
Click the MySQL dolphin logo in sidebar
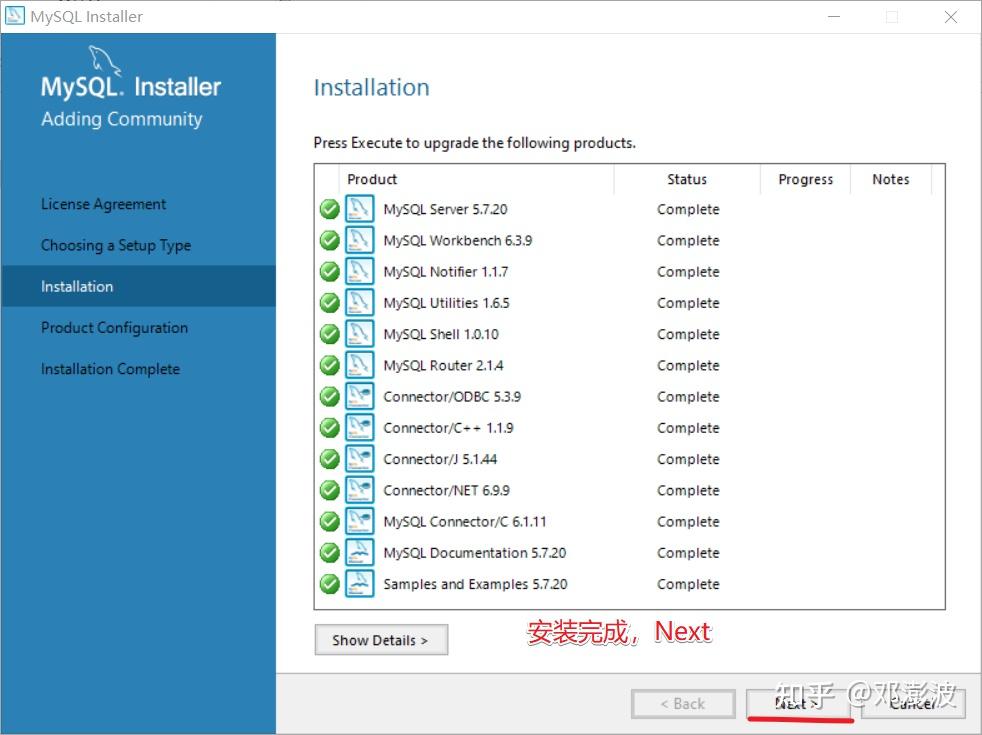pos(104,60)
